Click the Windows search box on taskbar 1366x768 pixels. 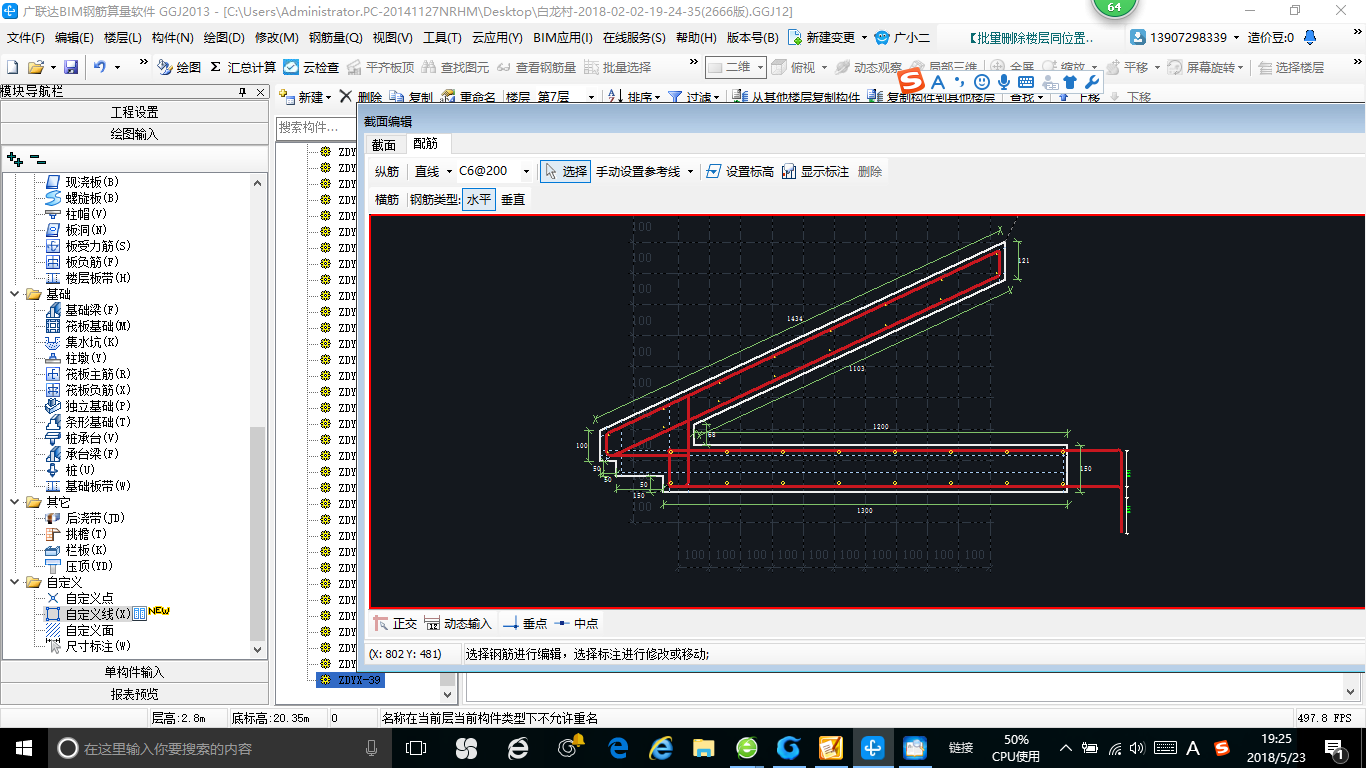219,747
